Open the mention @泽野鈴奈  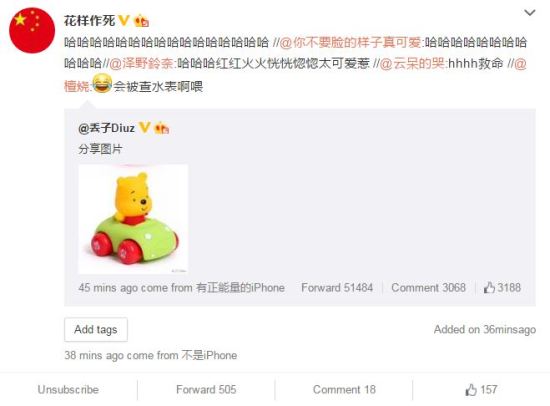142,64
